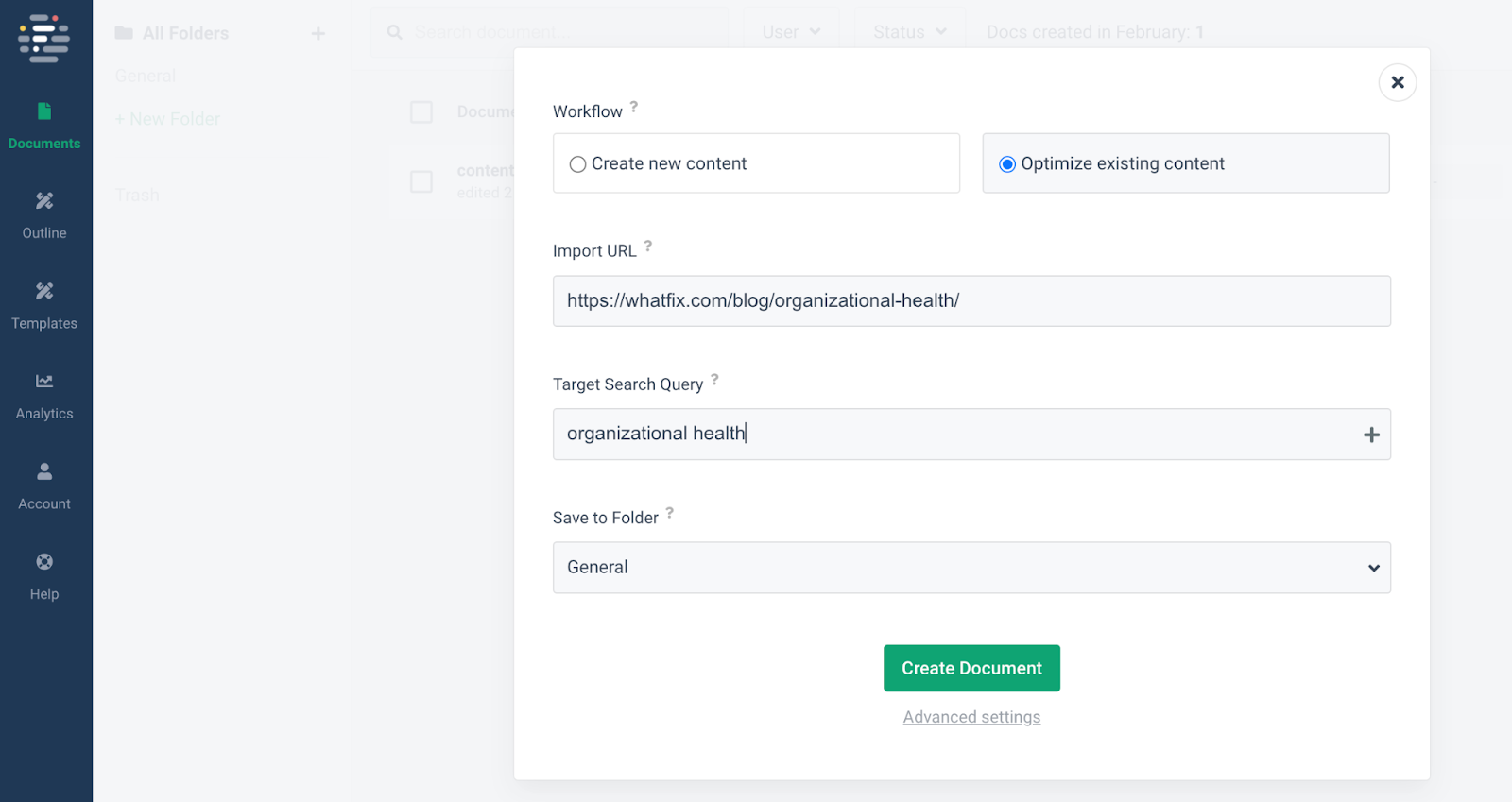Click the plus icon in Target Search Query
Image resolution: width=1512 pixels, height=802 pixels.
[1371, 435]
